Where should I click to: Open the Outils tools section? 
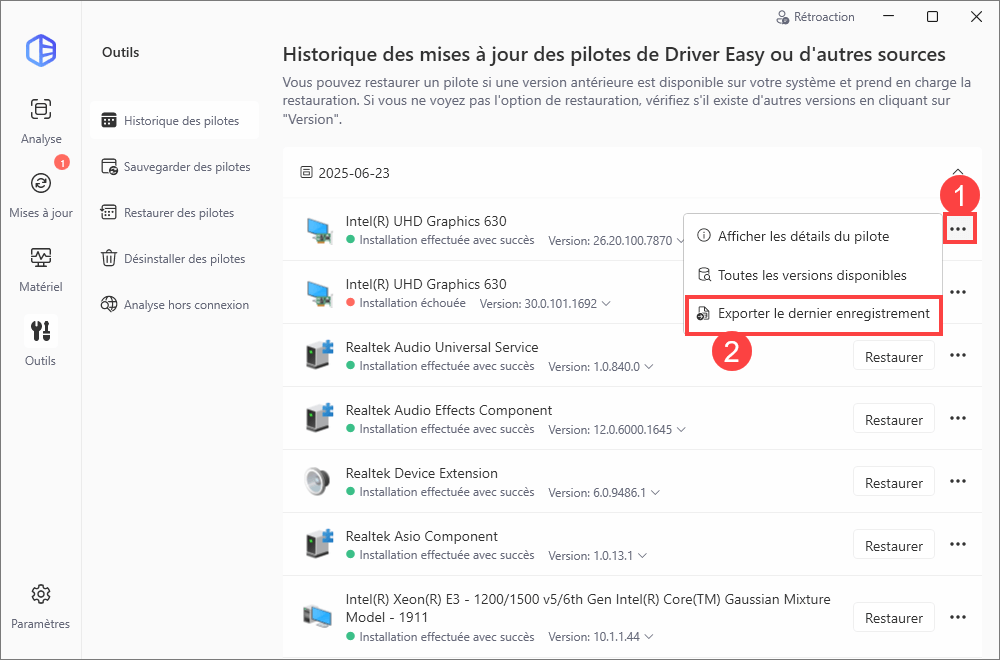(x=41, y=342)
